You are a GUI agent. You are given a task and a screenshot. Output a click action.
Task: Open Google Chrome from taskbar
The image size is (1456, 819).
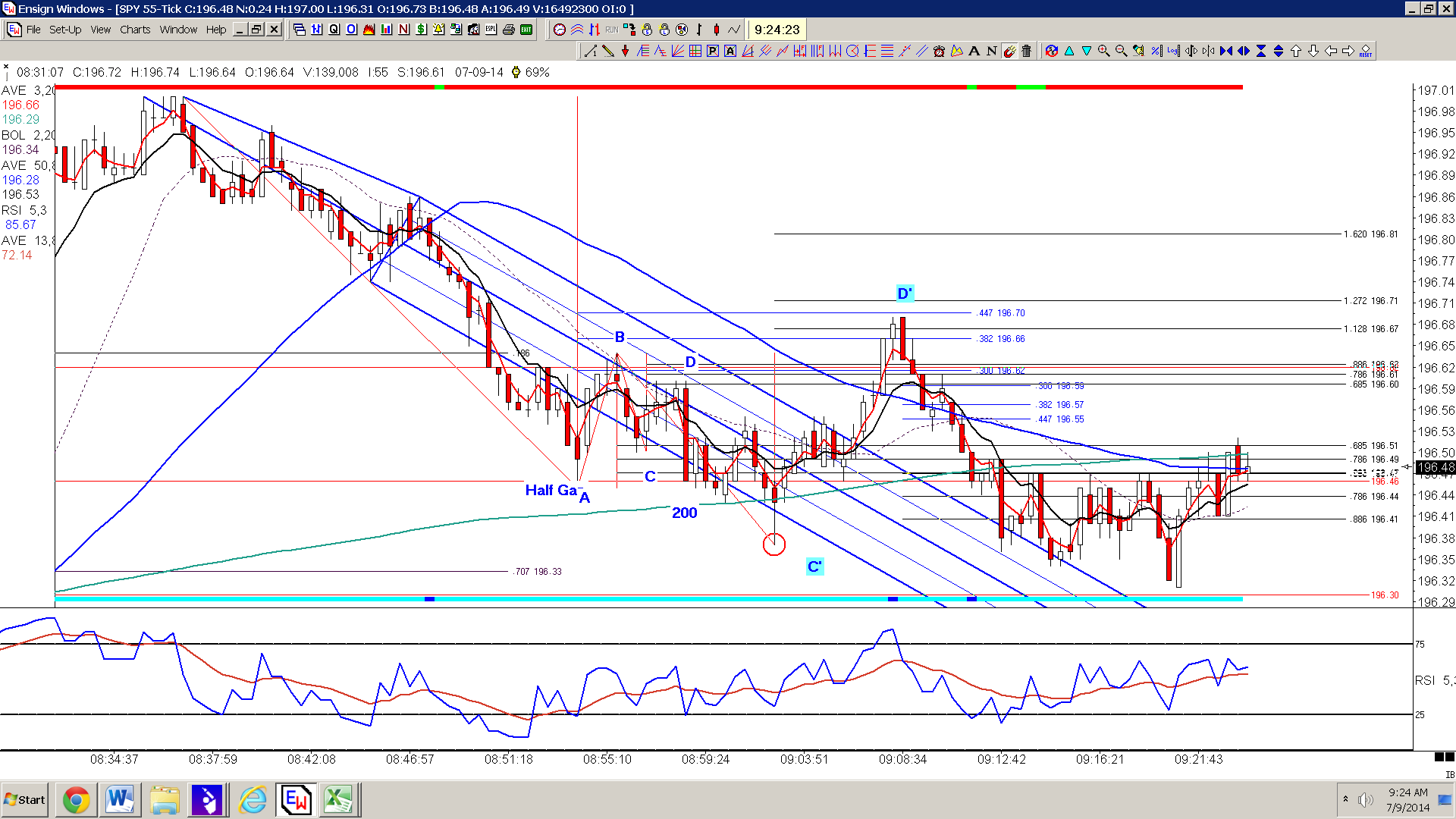tap(76, 800)
